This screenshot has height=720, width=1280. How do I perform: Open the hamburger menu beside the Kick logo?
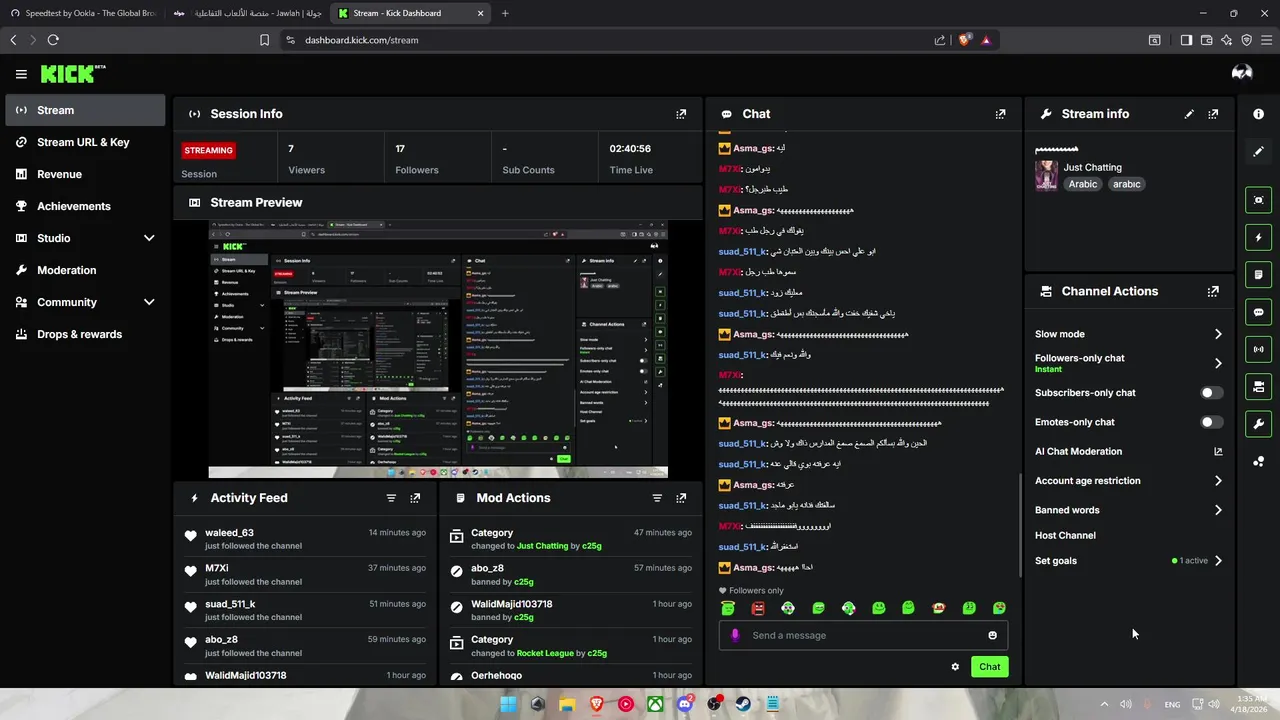tap(21, 74)
